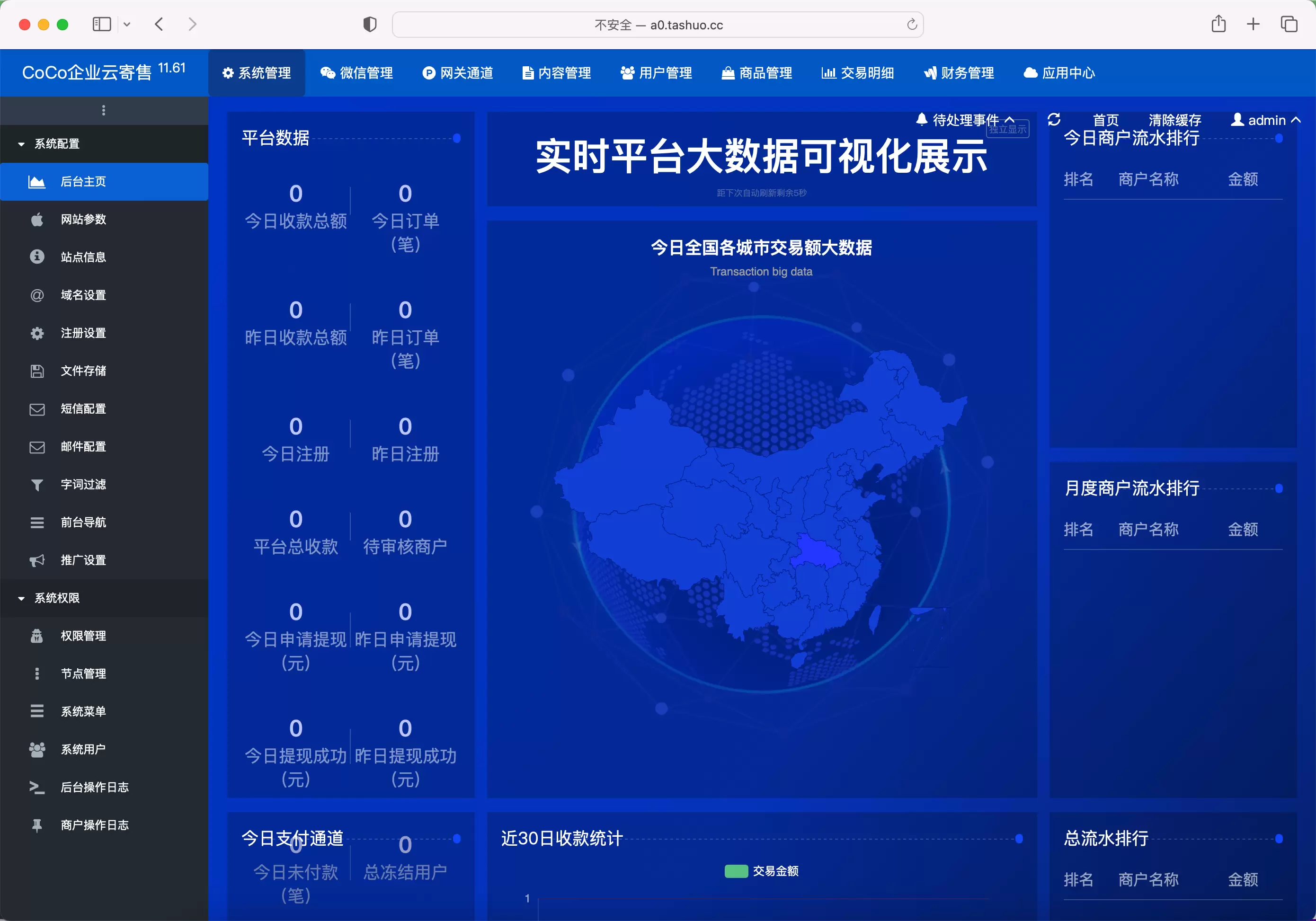Click the Transaction big data subtitle

click(761, 271)
